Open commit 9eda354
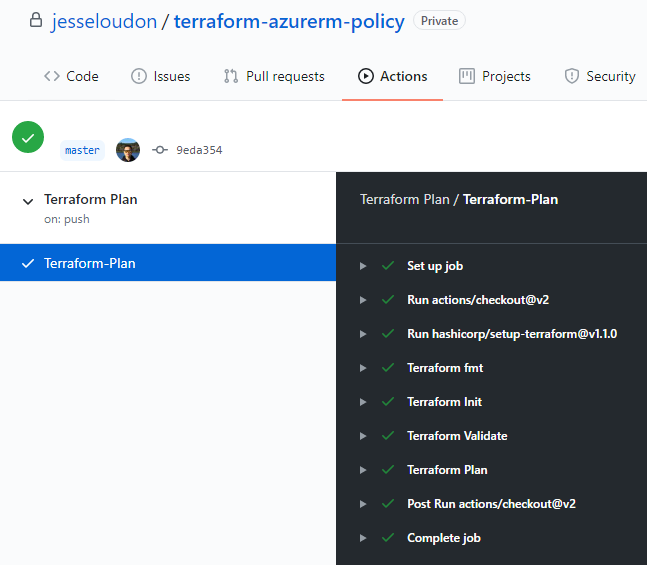The width and height of the screenshot is (647, 565). click(x=199, y=150)
